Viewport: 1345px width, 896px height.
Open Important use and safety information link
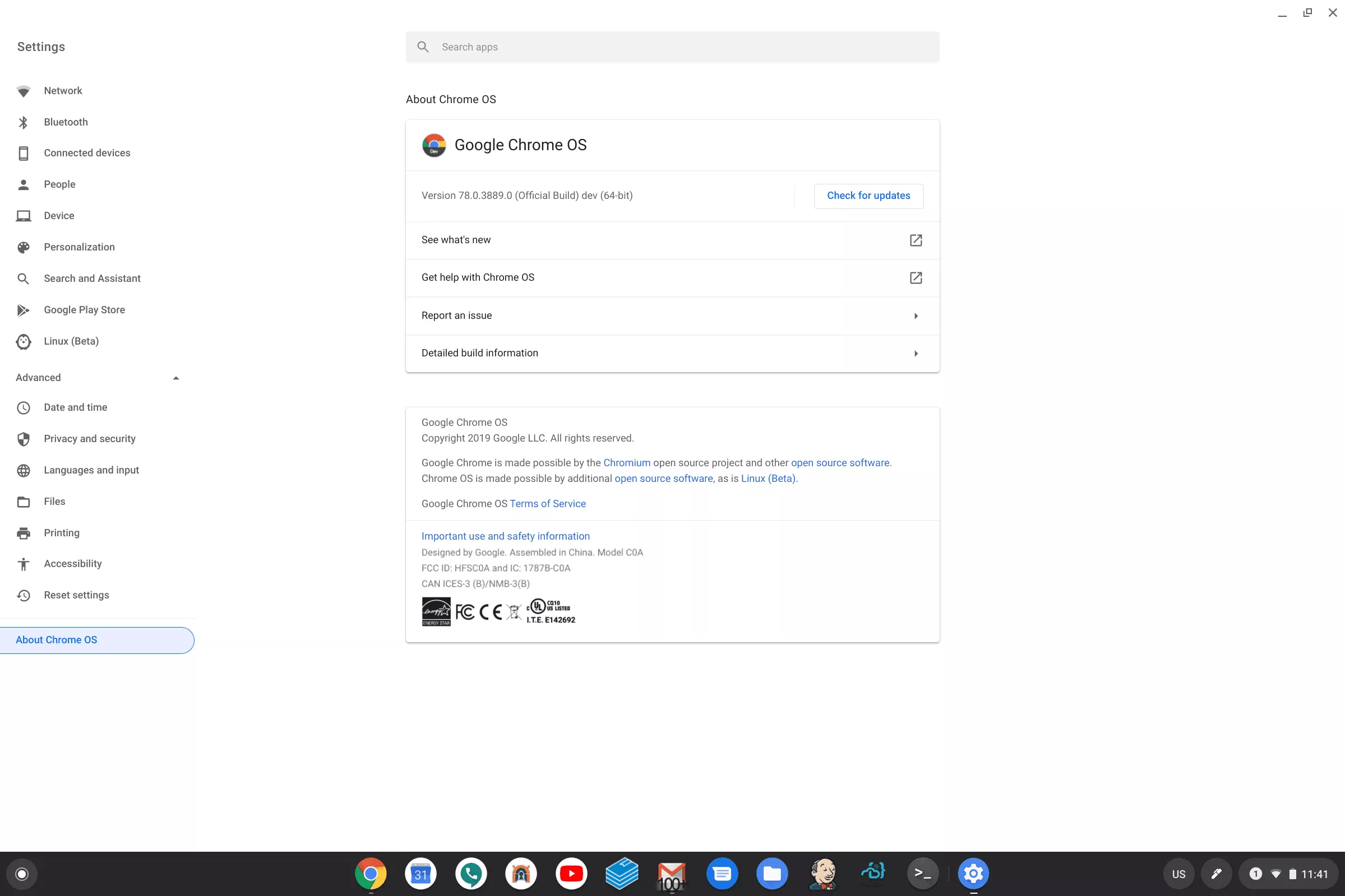coord(505,537)
